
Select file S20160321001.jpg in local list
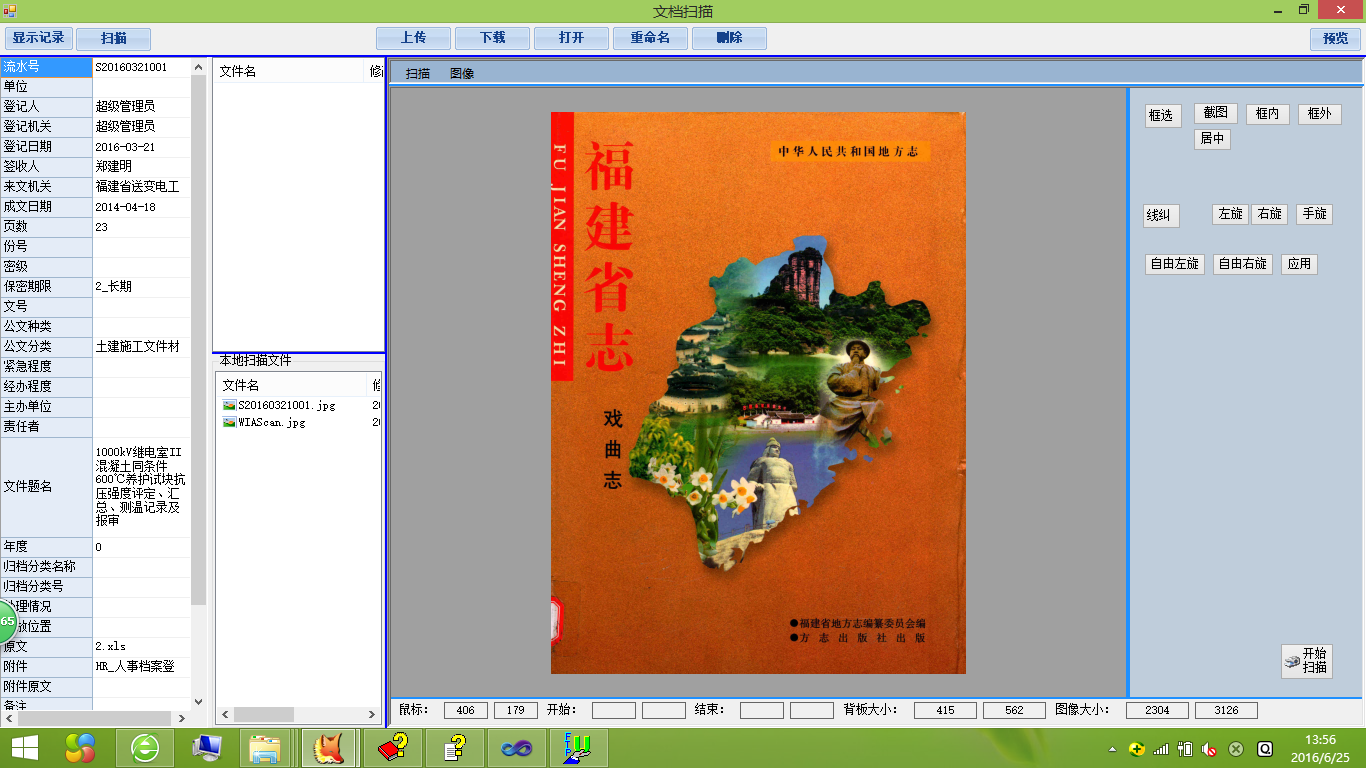click(286, 406)
